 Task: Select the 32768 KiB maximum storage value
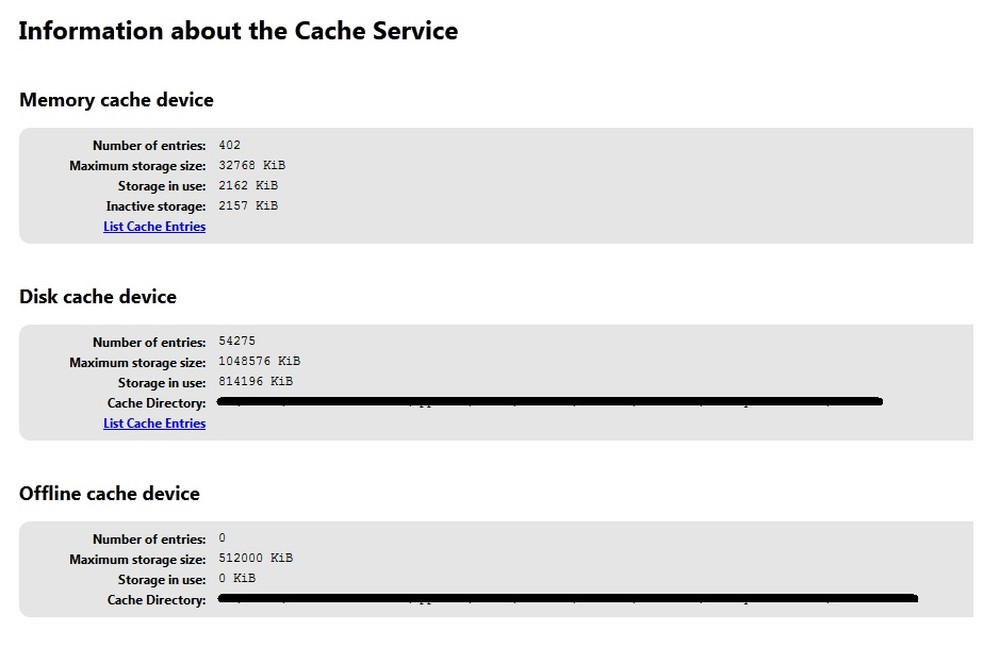point(251,166)
